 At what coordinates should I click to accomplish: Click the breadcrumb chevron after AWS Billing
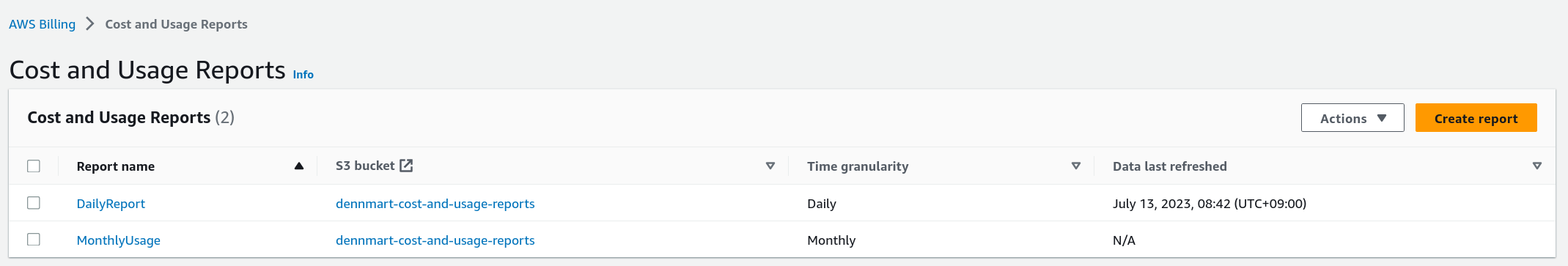90,23
